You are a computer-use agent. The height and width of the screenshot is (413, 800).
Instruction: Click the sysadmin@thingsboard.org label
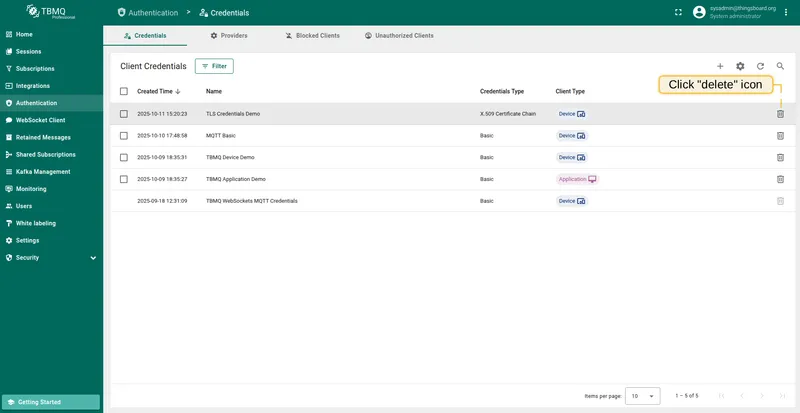coord(743,9)
